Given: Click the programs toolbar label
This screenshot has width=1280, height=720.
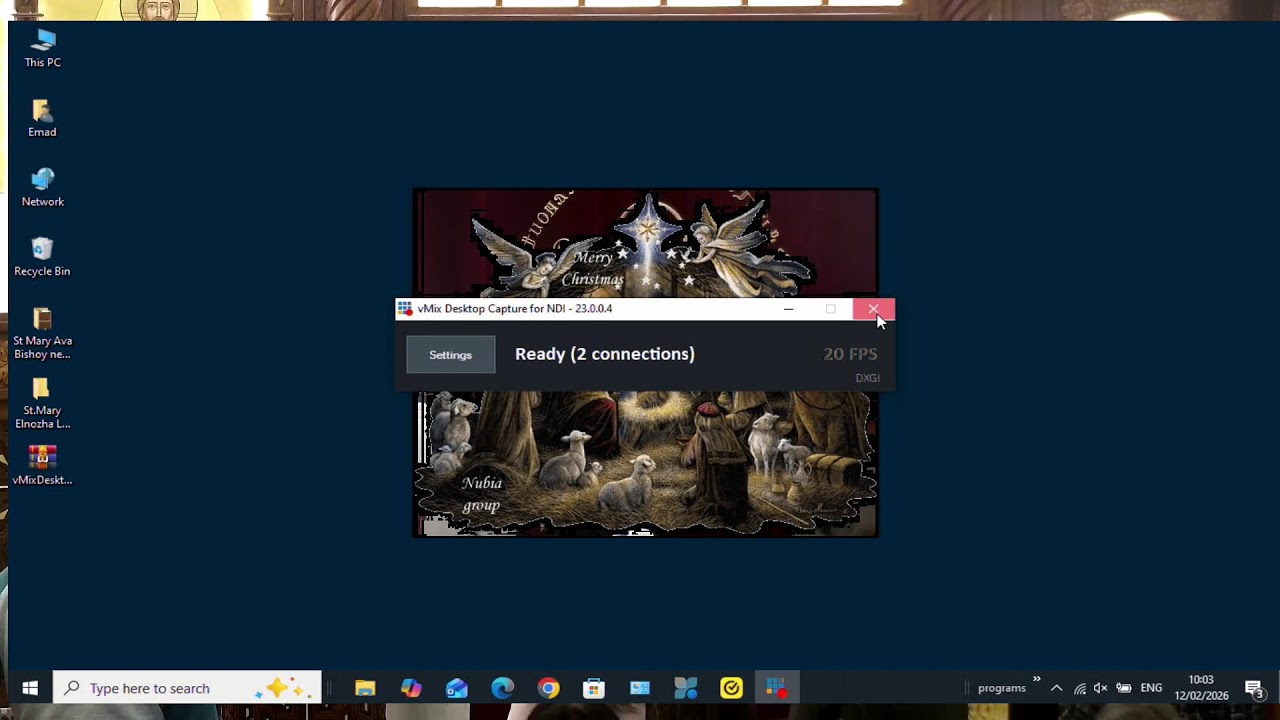Looking at the screenshot, I should 1002,688.
